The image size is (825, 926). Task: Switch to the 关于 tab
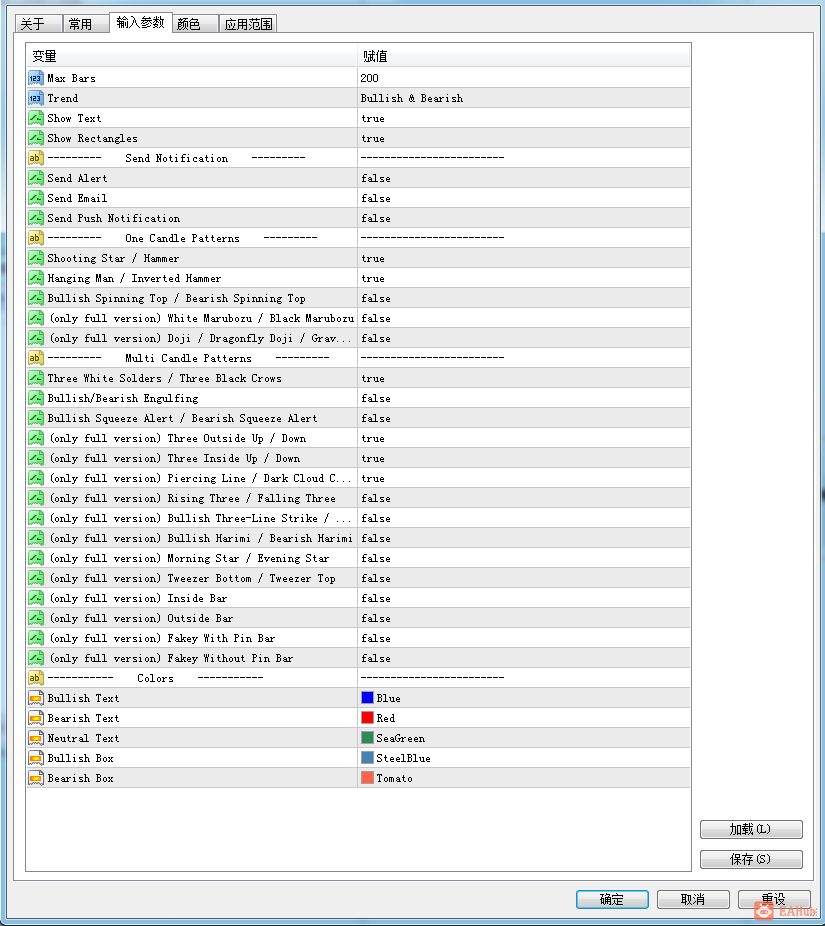[38, 24]
